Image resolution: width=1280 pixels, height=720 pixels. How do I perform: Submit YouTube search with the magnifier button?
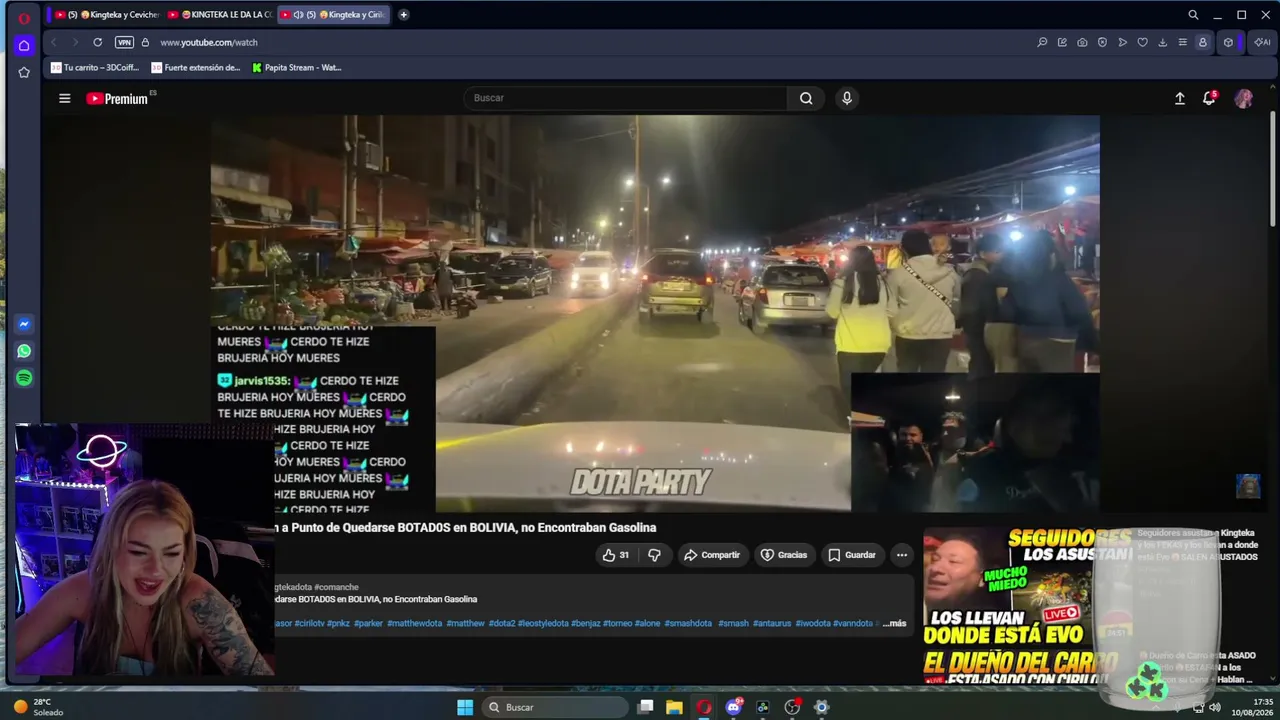[x=806, y=98]
